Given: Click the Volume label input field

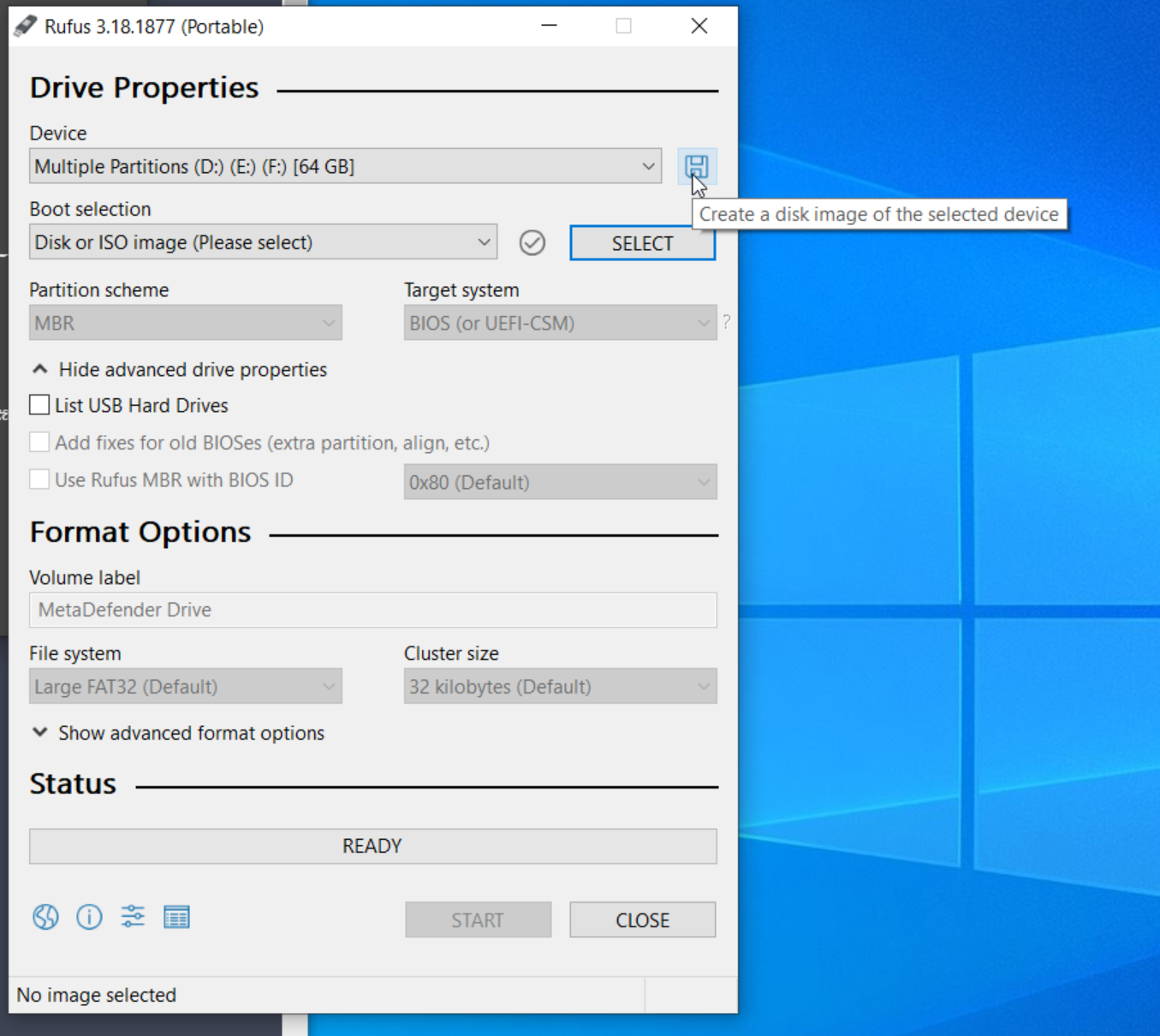Looking at the screenshot, I should click(372, 610).
